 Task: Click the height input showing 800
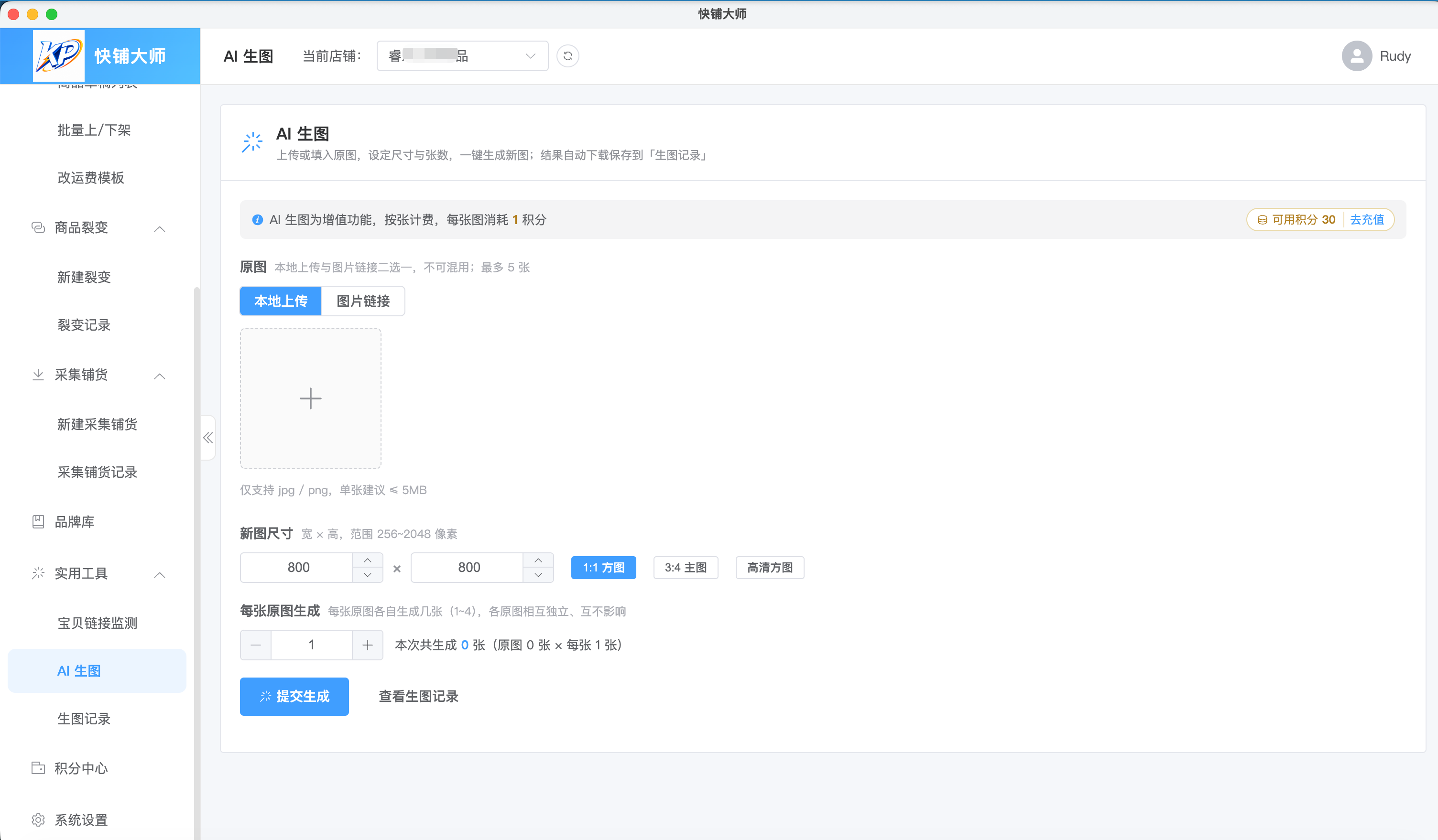tap(468, 568)
